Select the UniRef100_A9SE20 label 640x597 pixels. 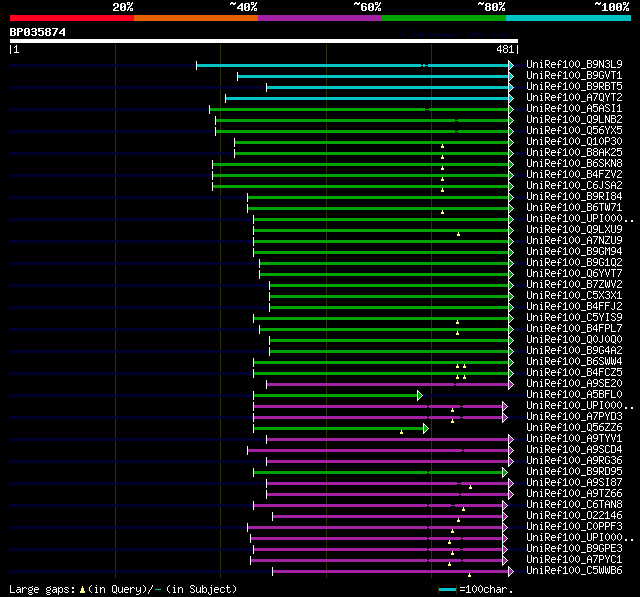574,384
